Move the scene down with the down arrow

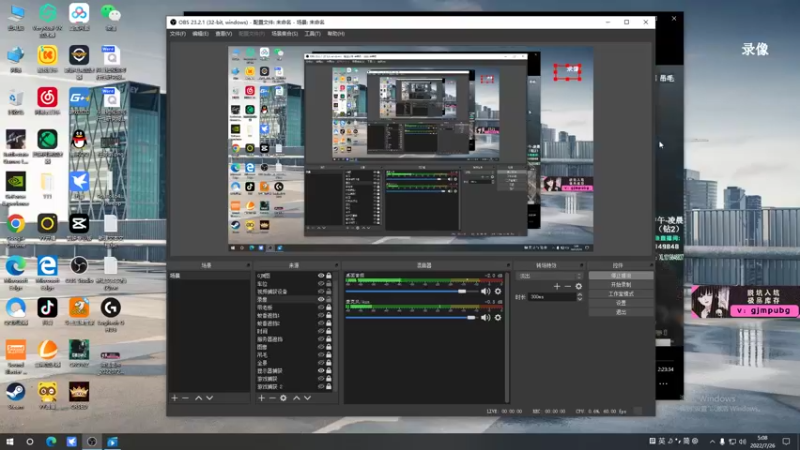(x=210, y=398)
